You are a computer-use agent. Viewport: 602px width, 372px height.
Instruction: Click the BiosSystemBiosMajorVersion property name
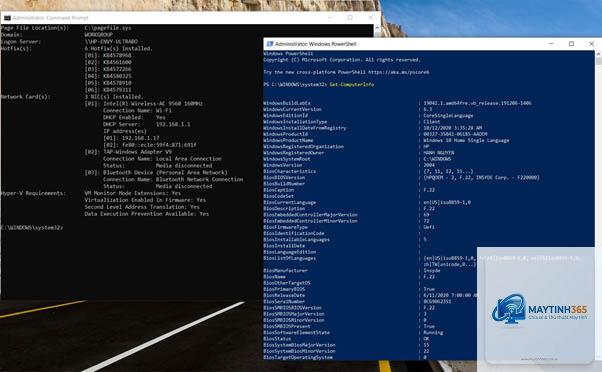click(299, 345)
